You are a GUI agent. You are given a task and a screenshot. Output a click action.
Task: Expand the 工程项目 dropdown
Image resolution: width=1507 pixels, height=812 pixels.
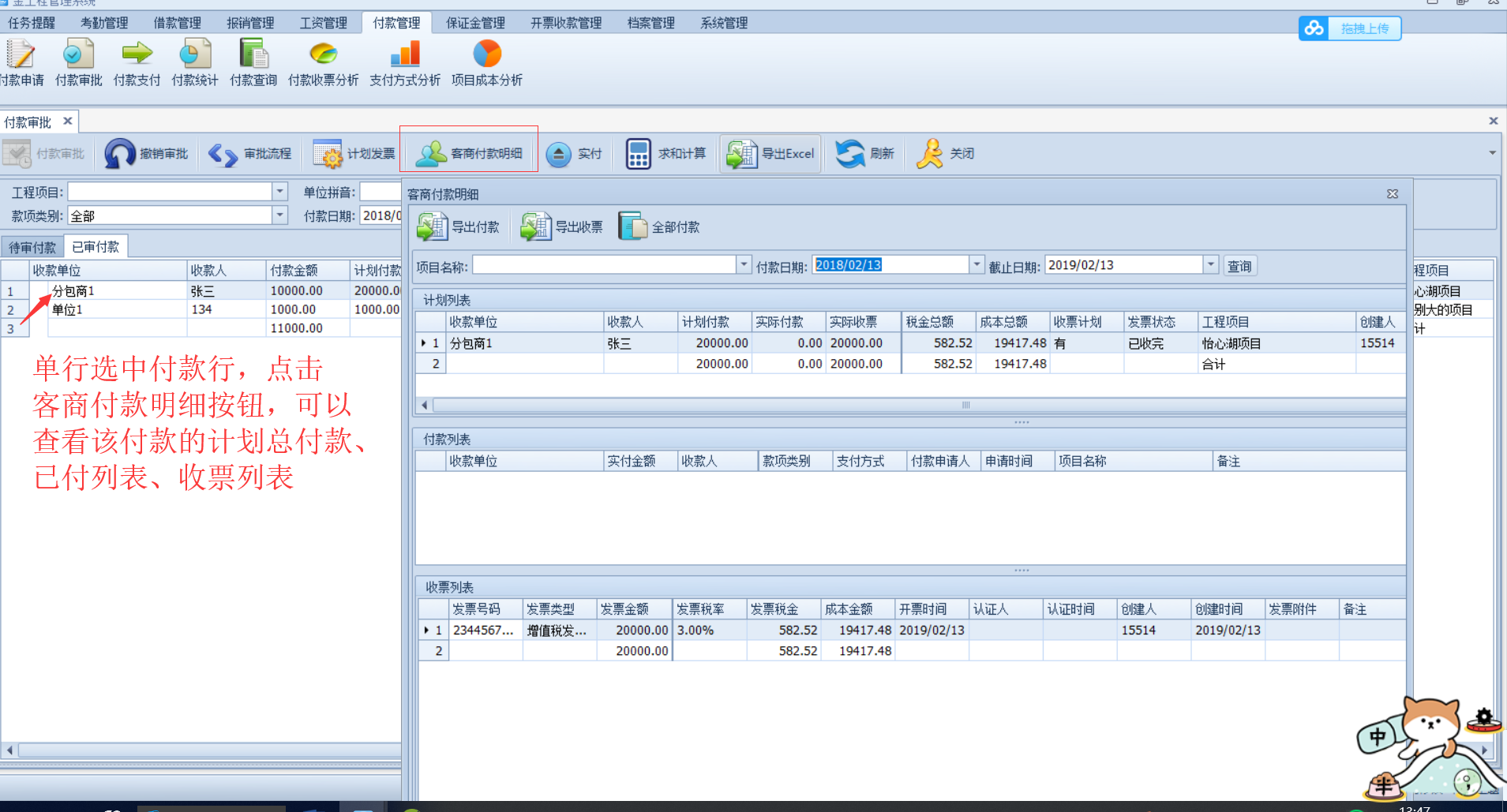(279, 192)
